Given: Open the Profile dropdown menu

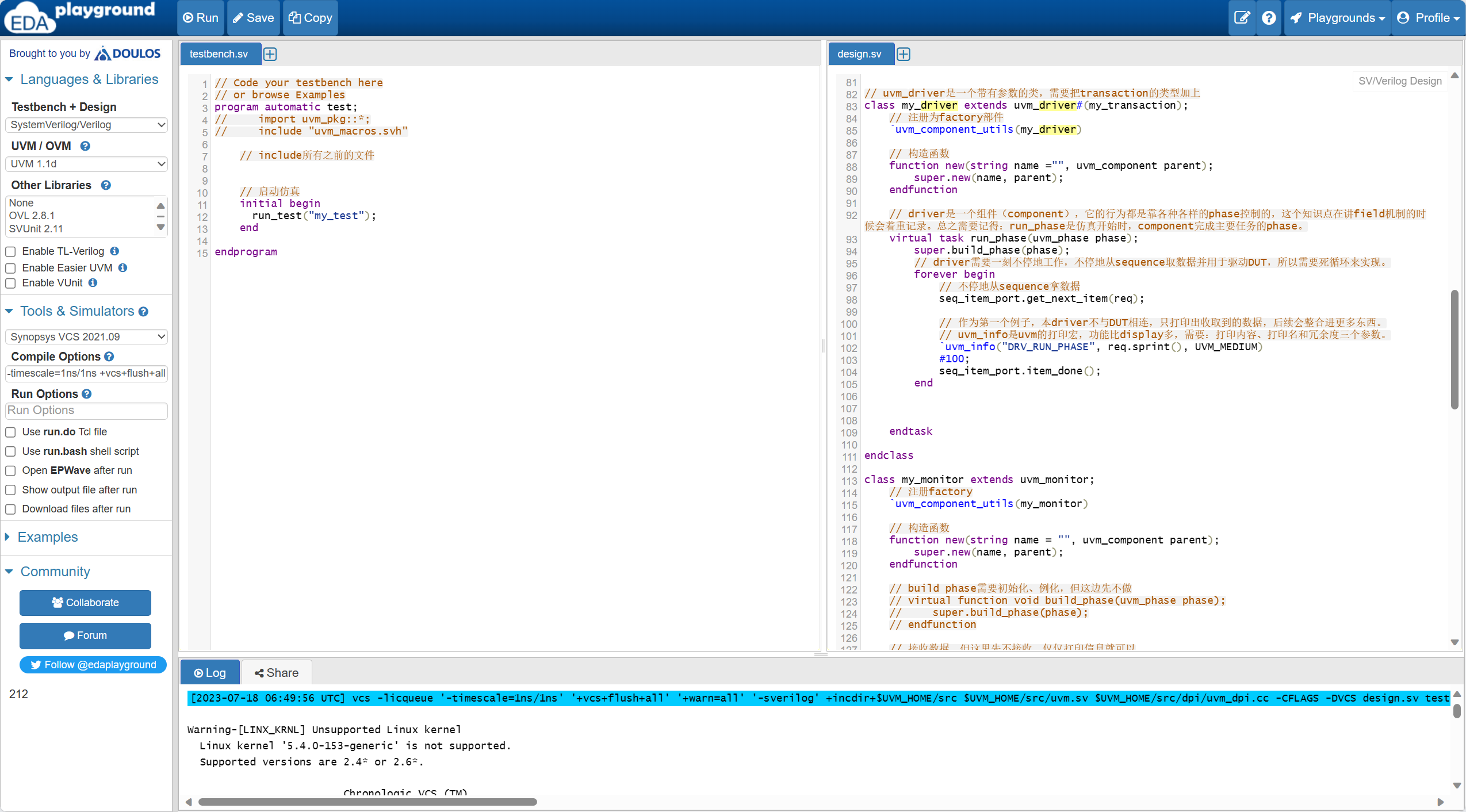Looking at the screenshot, I should tap(1427, 18).
